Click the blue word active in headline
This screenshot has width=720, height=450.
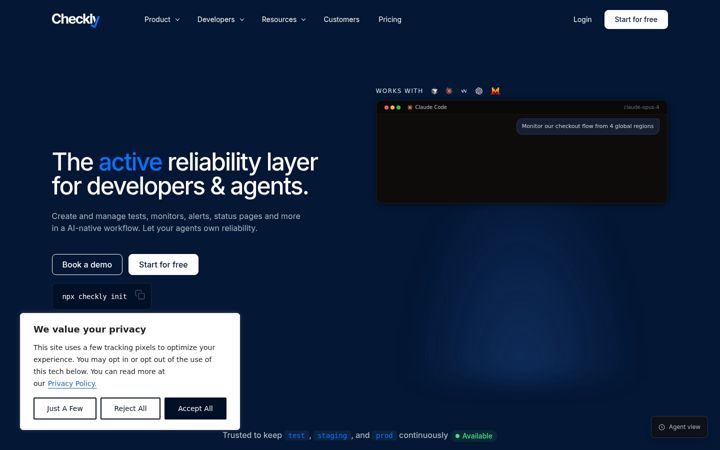click(x=130, y=162)
